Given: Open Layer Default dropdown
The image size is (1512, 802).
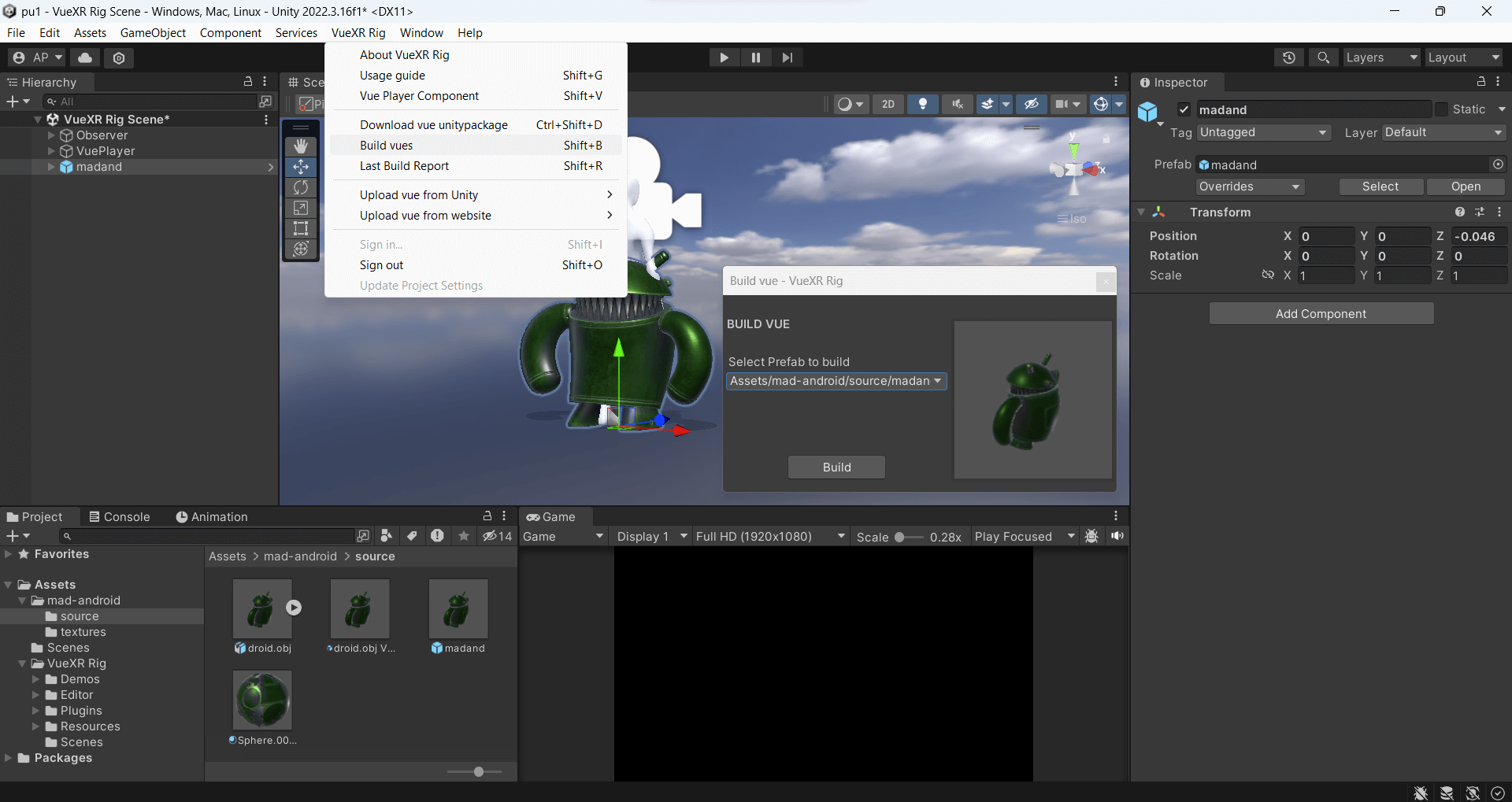Looking at the screenshot, I should 1444,132.
